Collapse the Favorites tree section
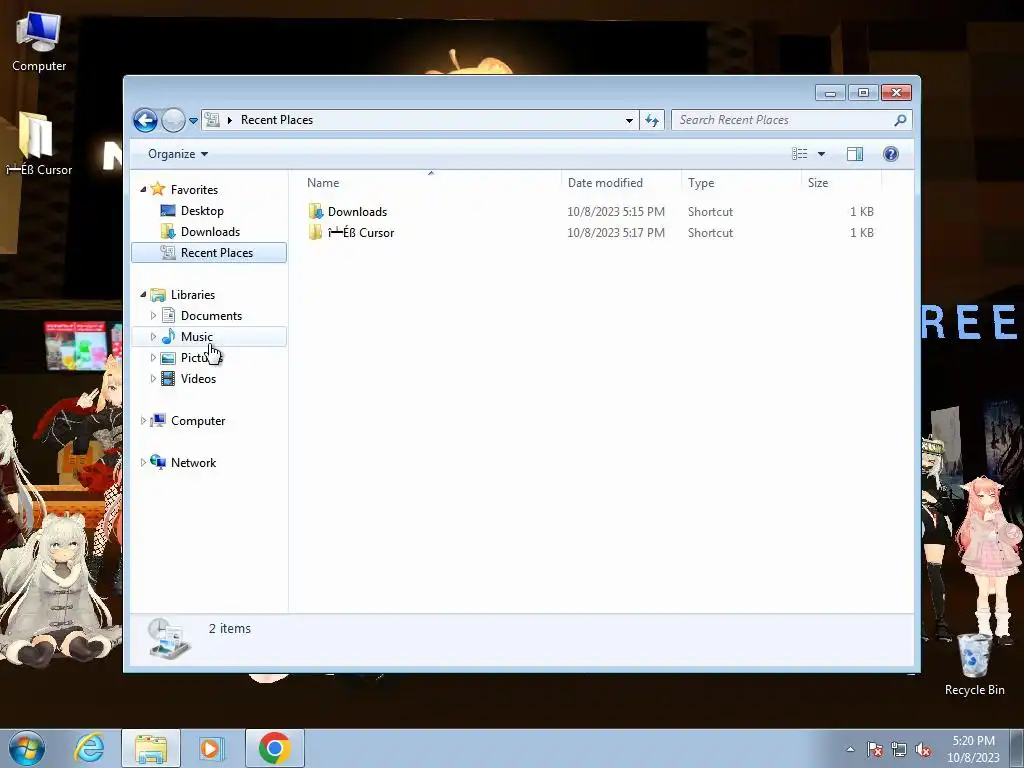1024x768 pixels. [143, 189]
